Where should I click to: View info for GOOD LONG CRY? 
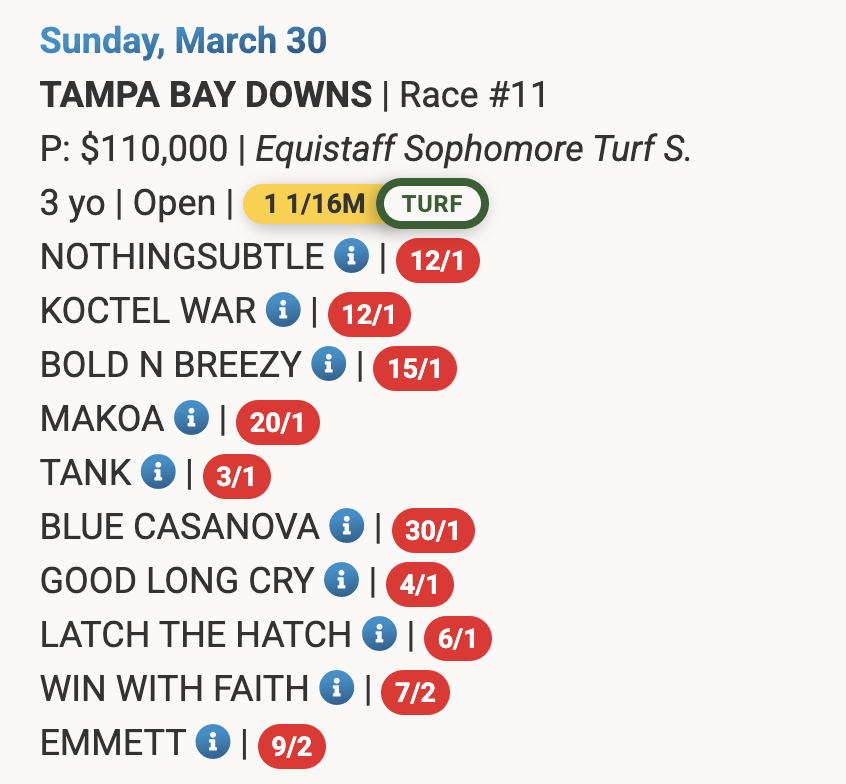[341, 580]
